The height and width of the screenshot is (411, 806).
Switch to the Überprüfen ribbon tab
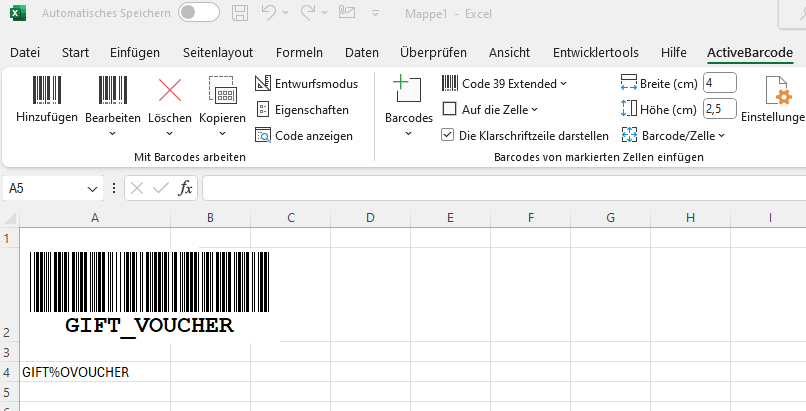tap(433, 52)
